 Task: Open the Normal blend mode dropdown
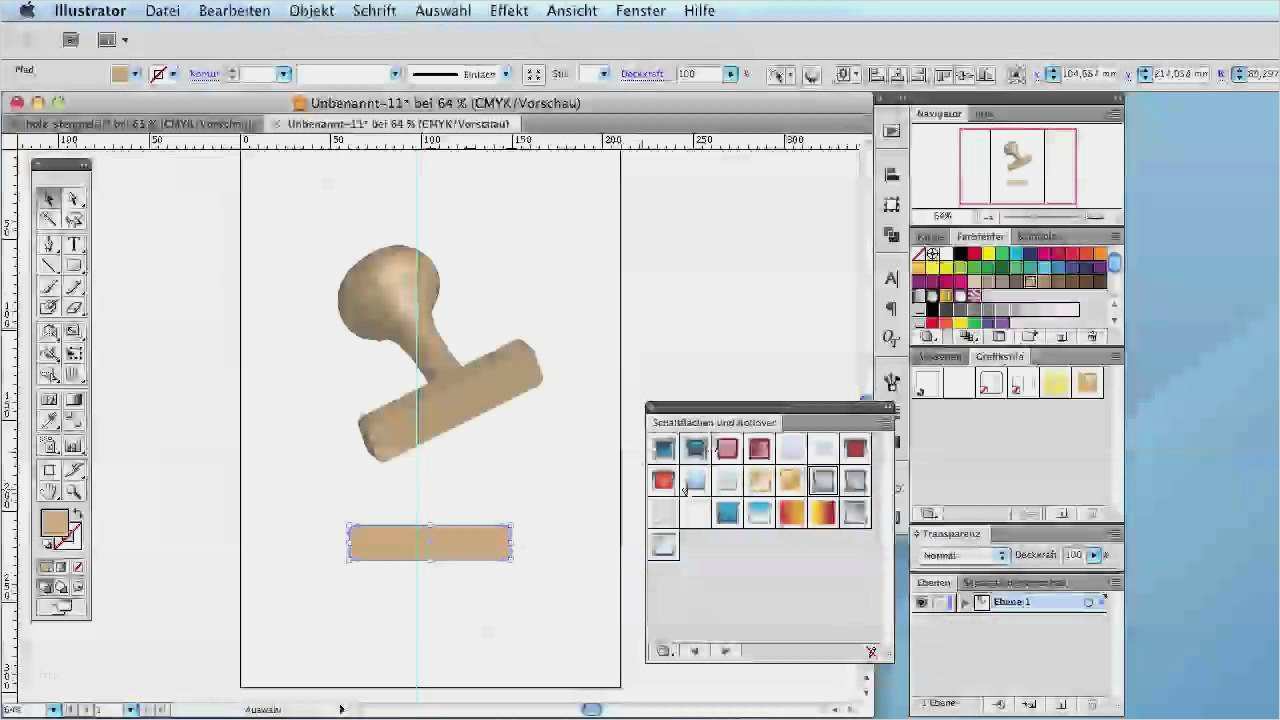(964, 555)
